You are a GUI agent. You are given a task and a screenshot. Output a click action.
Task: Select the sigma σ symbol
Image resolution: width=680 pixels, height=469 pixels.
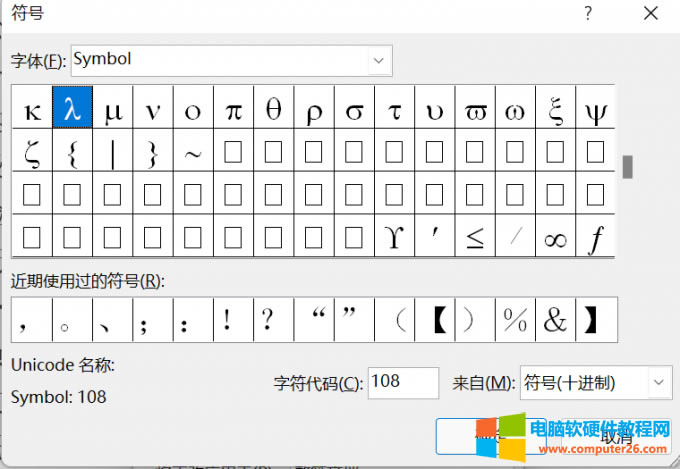click(354, 110)
